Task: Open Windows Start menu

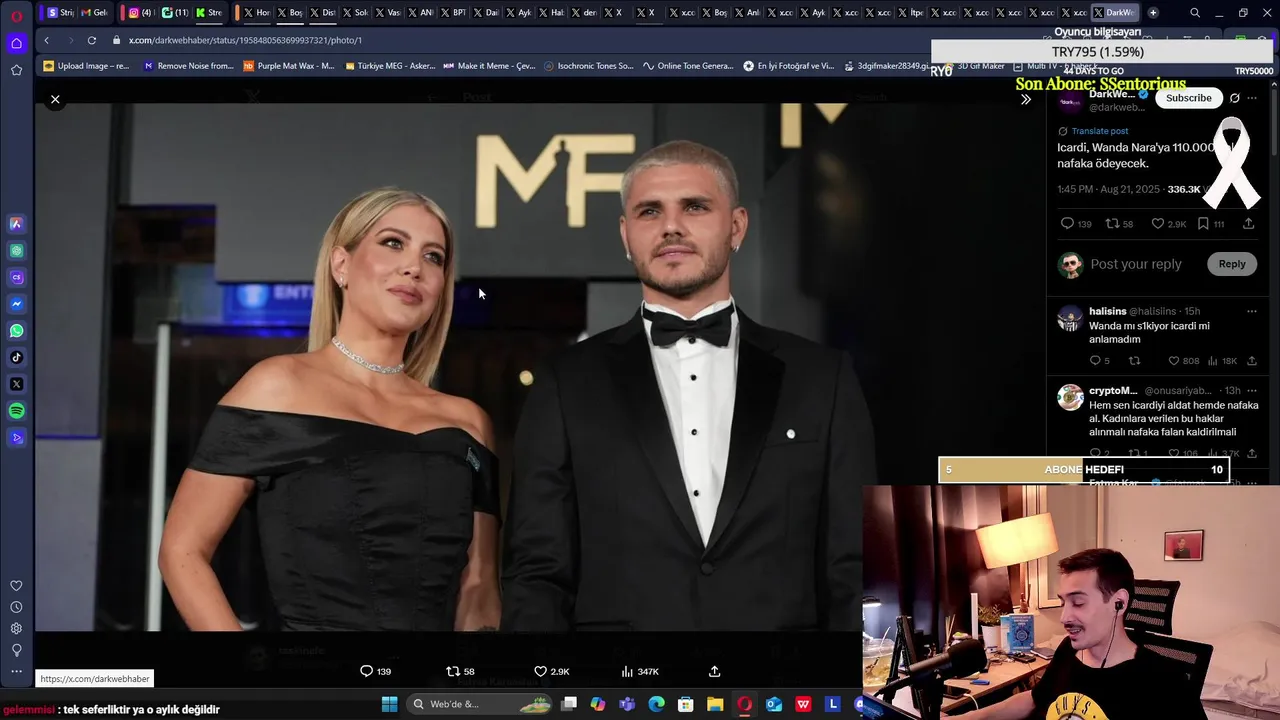Action: [x=389, y=704]
